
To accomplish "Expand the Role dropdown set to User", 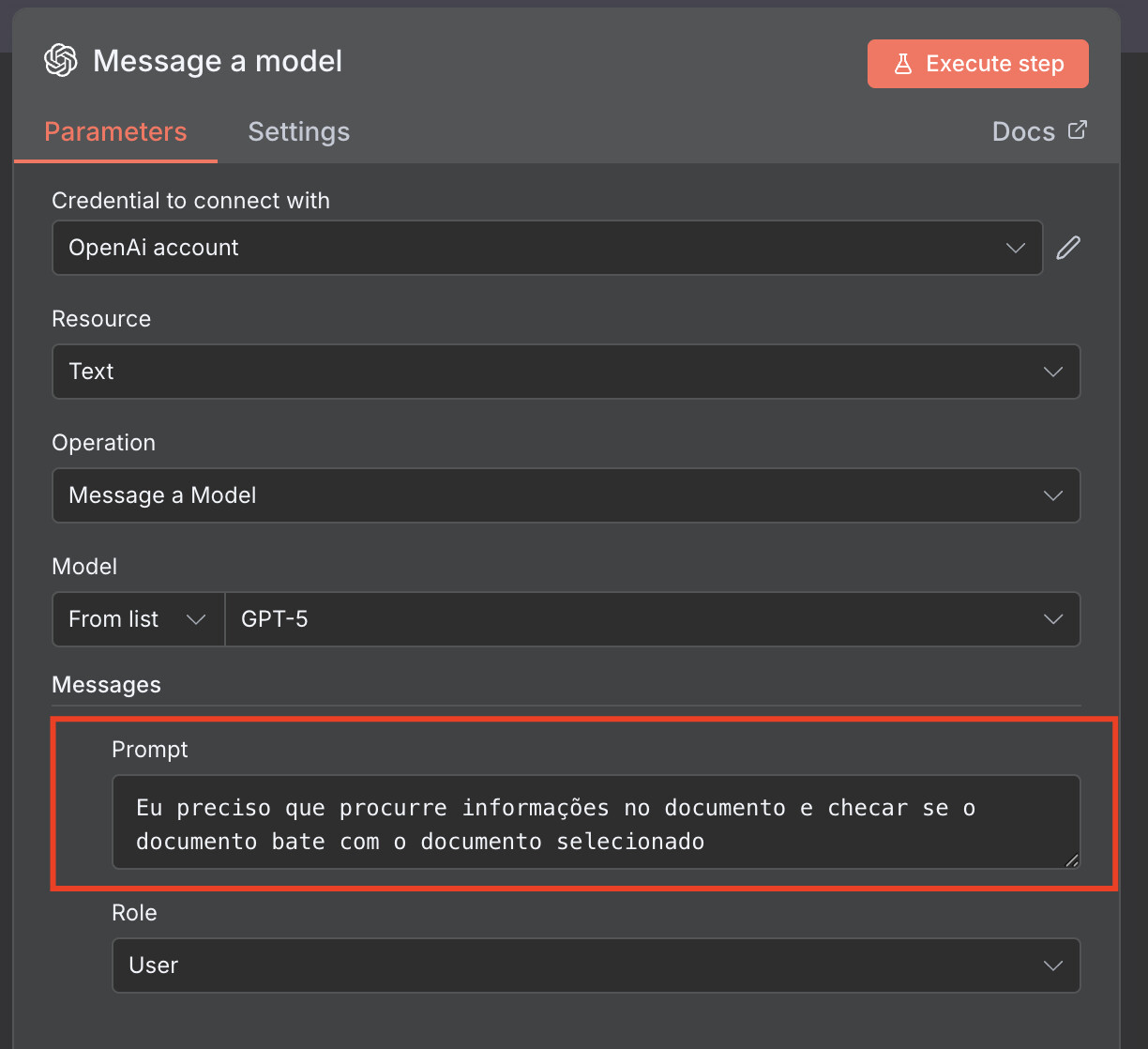I will pyautogui.click(x=596, y=965).
